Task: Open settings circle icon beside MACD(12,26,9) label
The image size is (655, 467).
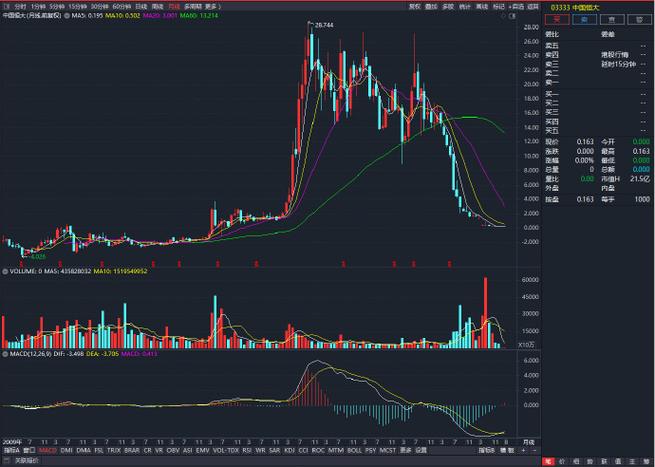Action: [x=5, y=354]
